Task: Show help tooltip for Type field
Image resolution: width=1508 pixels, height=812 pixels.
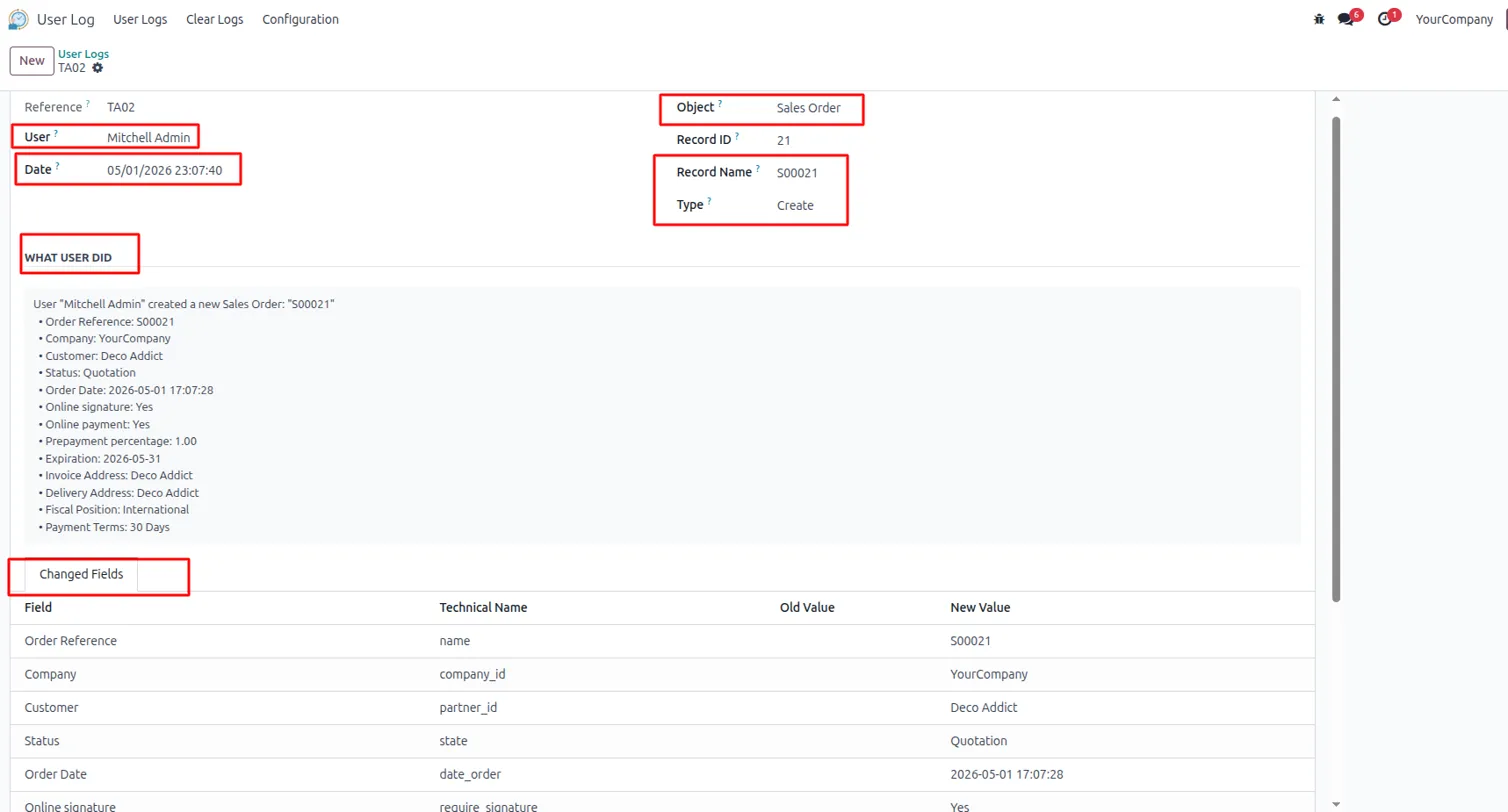Action: [709, 201]
